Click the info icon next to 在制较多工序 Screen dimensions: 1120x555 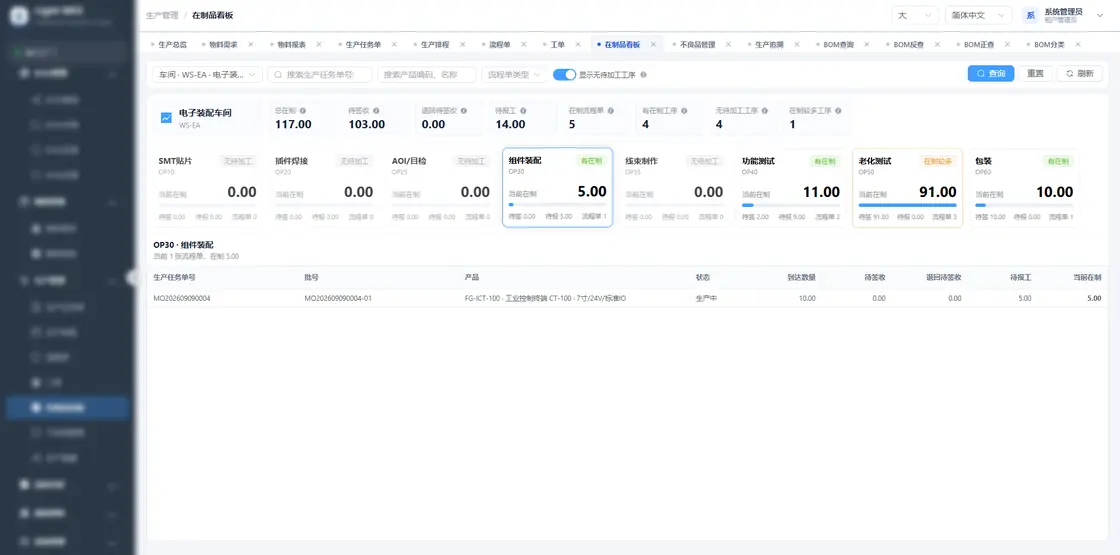[x=838, y=111]
